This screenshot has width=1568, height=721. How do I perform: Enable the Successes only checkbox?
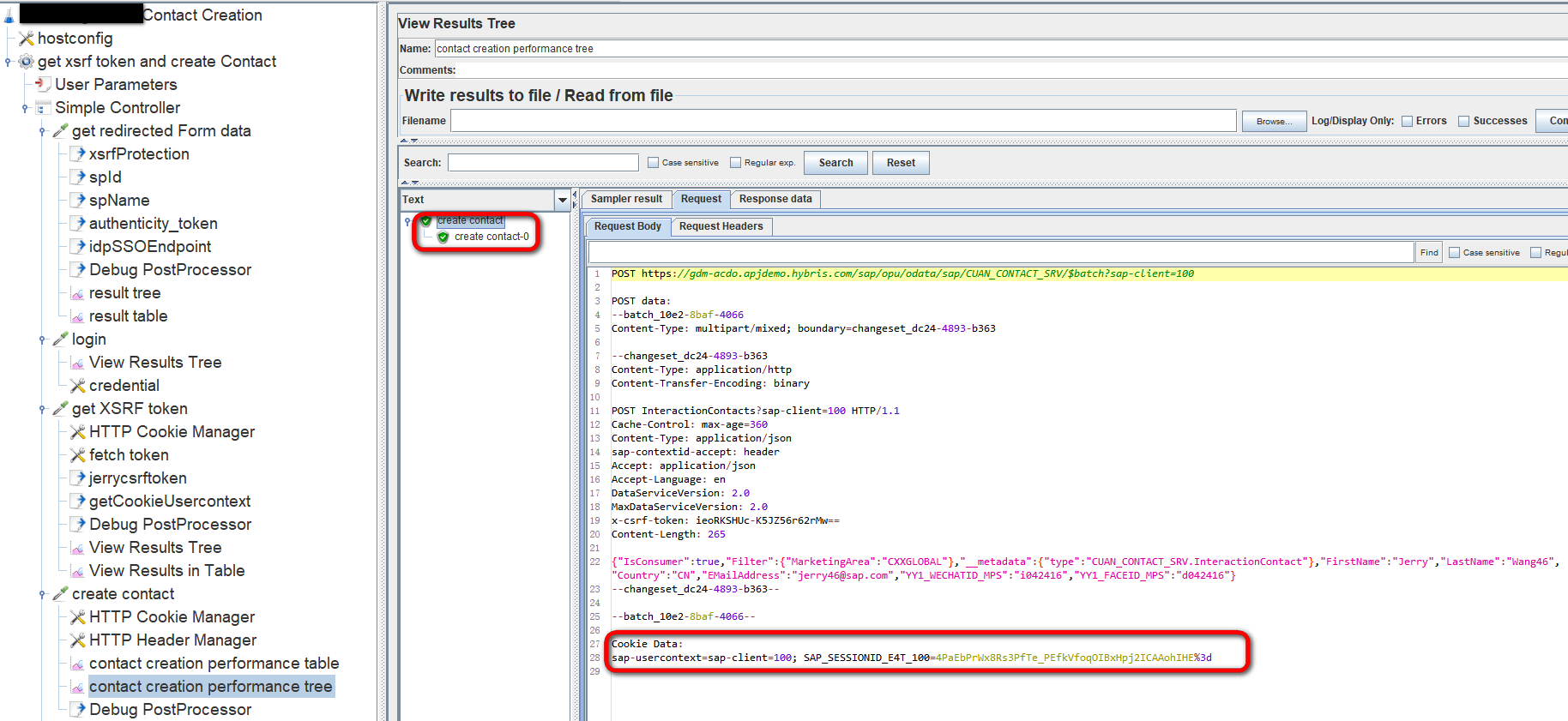tap(1464, 121)
